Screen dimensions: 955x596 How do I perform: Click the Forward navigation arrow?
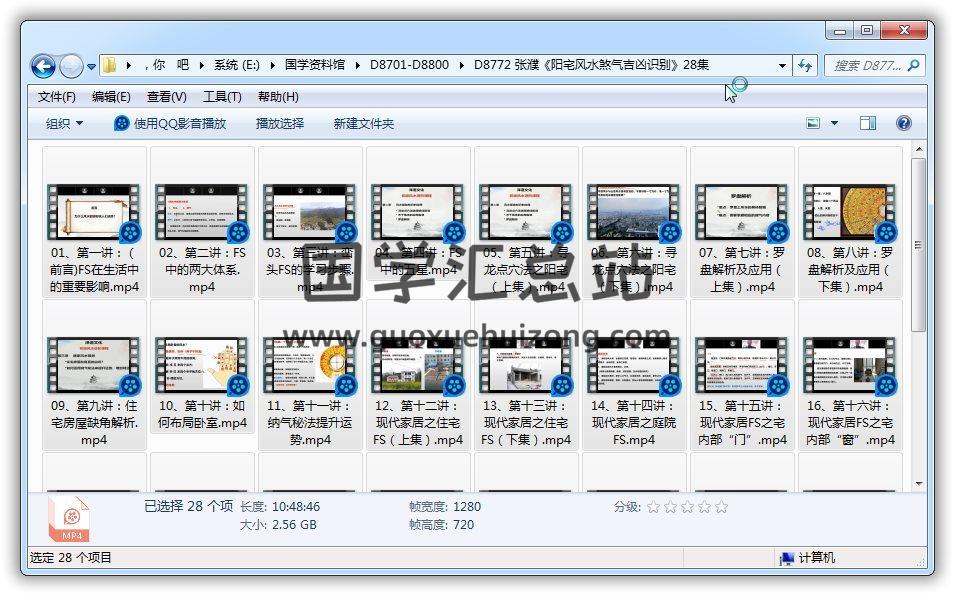[71, 66]
